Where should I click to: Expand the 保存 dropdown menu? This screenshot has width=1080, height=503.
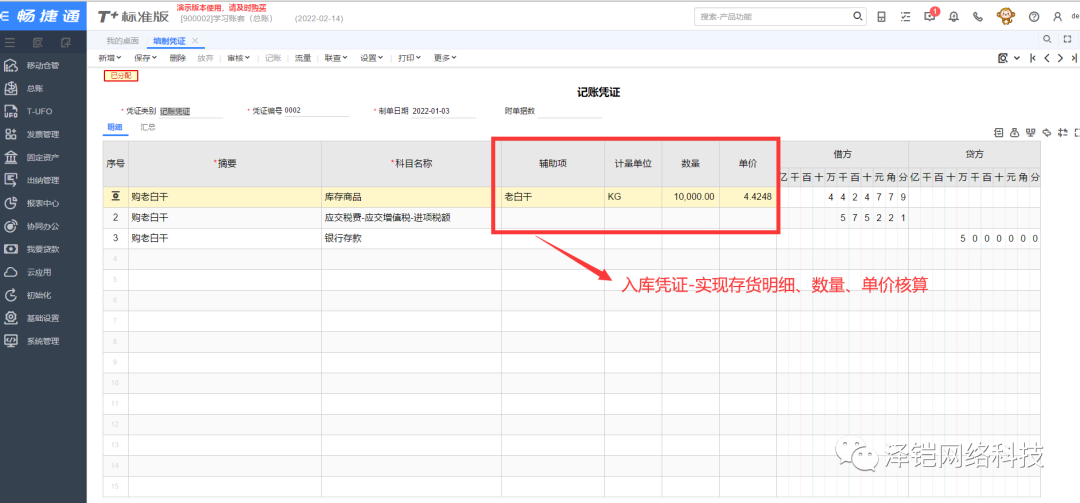pyautogui.click(x=145, y=58)
